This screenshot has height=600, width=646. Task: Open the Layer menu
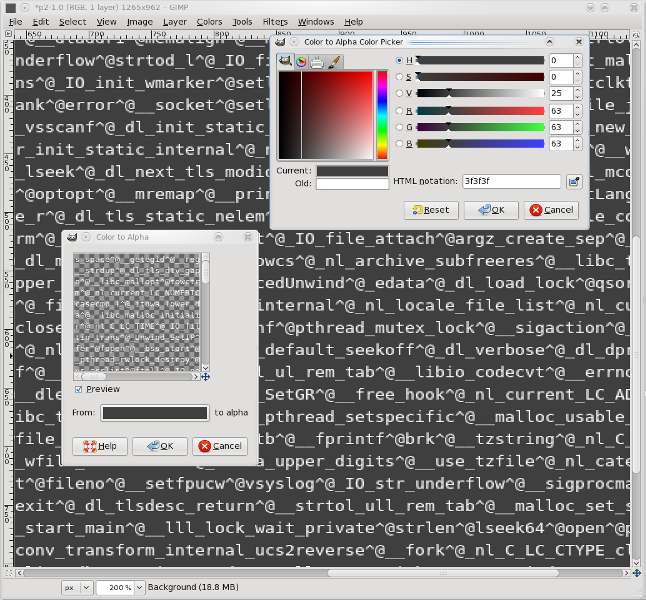click(174, 21)
